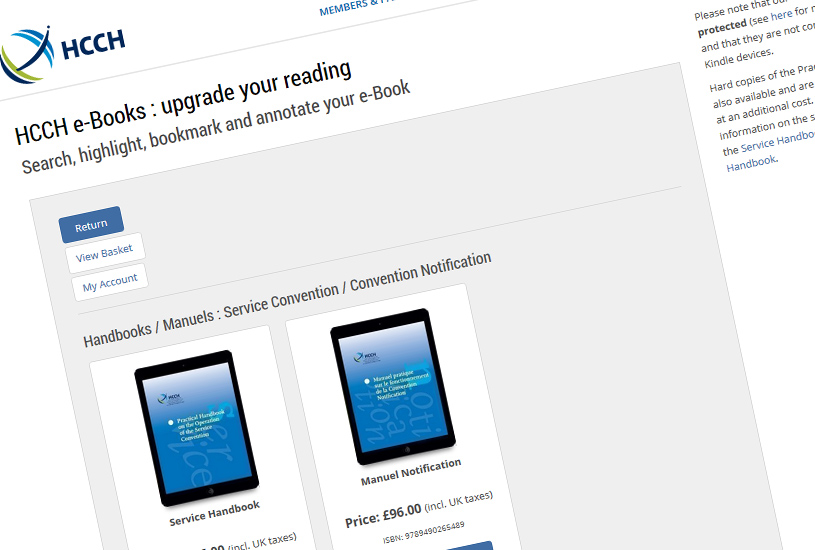This screenshot has width=815, height=550.
Task: Click the 'HCCH e-Books : upgrade your reading' heading
Action: [183, 103]
